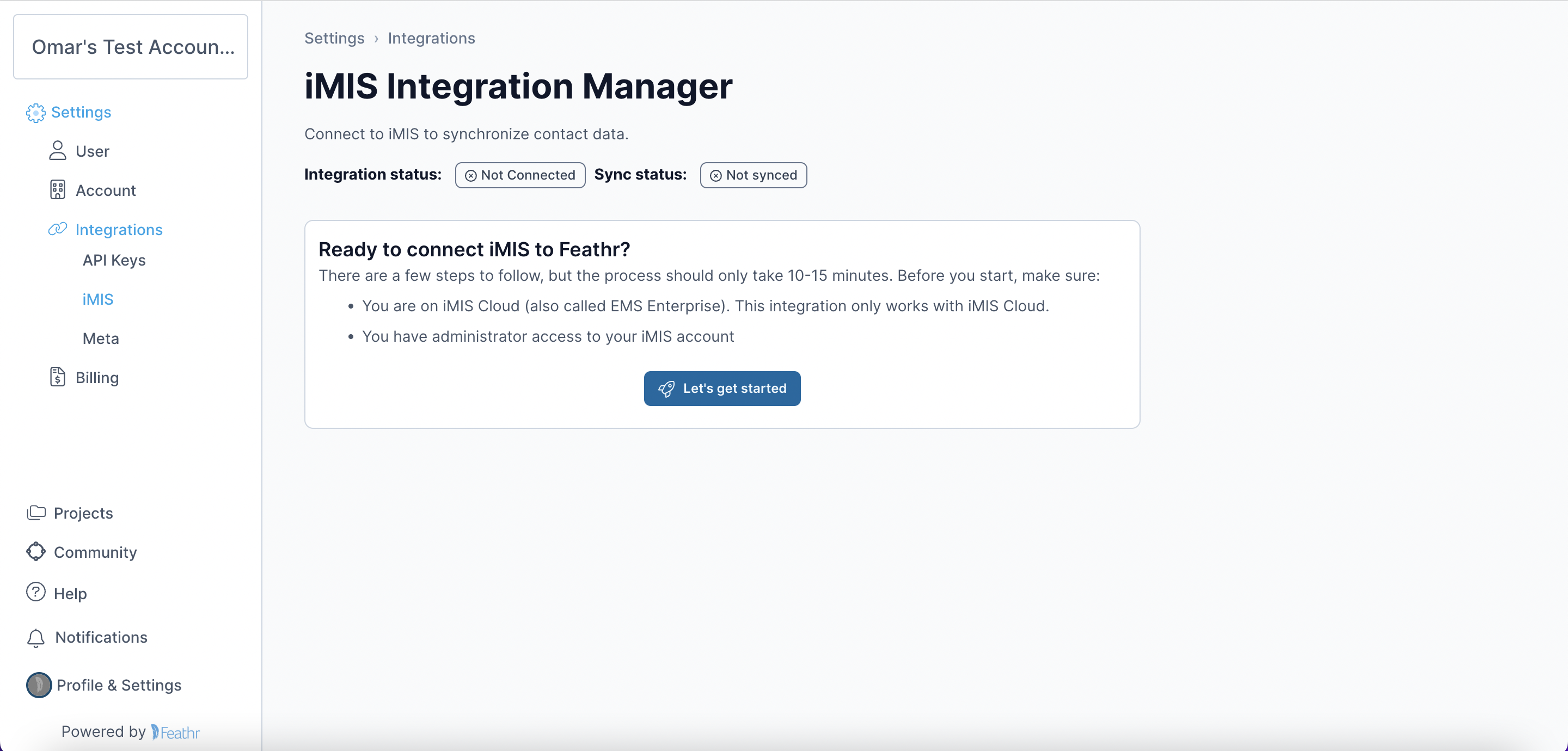This screenshot has height=751, width=1568.
Task: Open the API Keys page
Action: (x=114, y=261)
